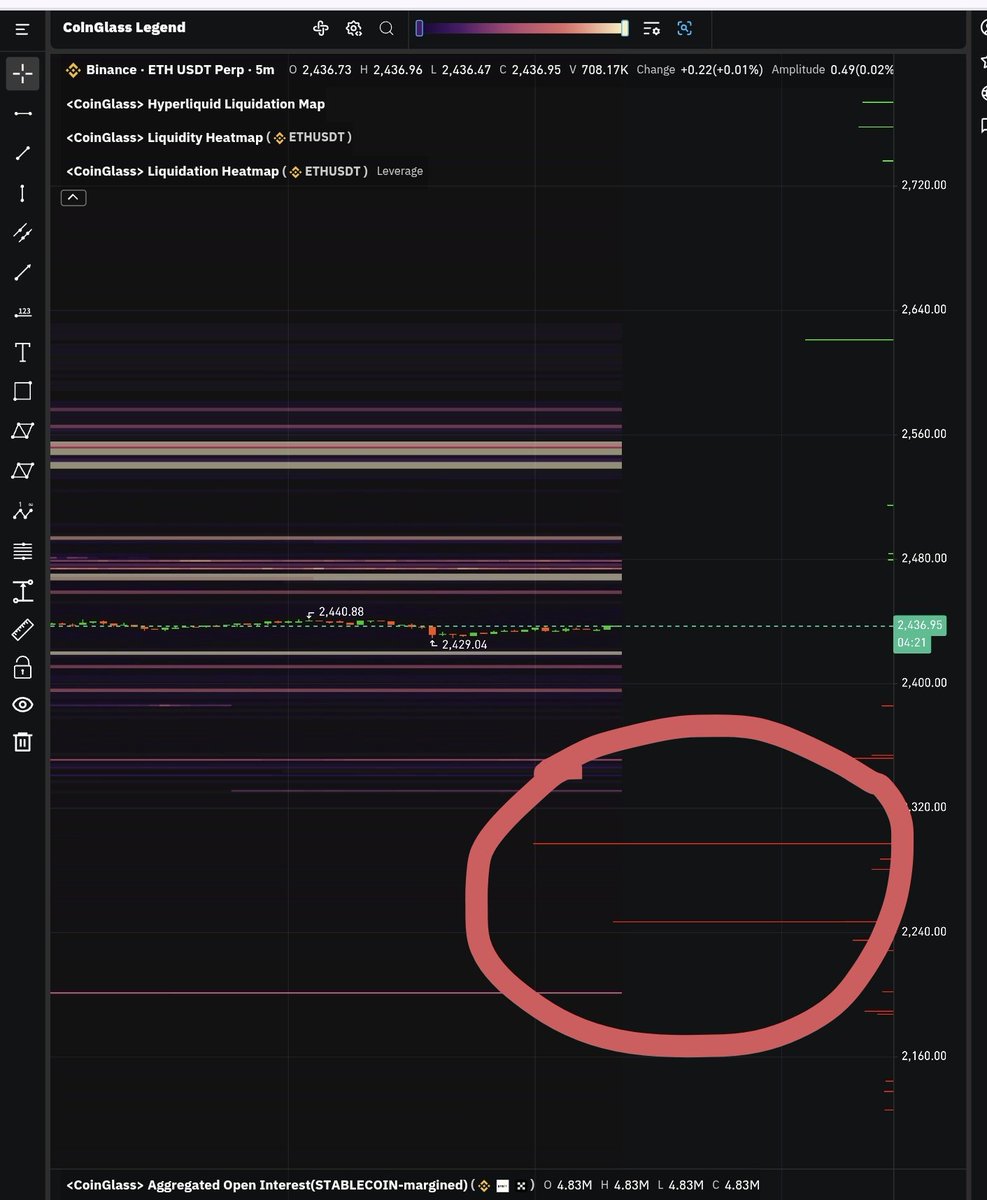Select the parallel channel drawing tool
The image size is (987, 1200).
tap(22, 233)
